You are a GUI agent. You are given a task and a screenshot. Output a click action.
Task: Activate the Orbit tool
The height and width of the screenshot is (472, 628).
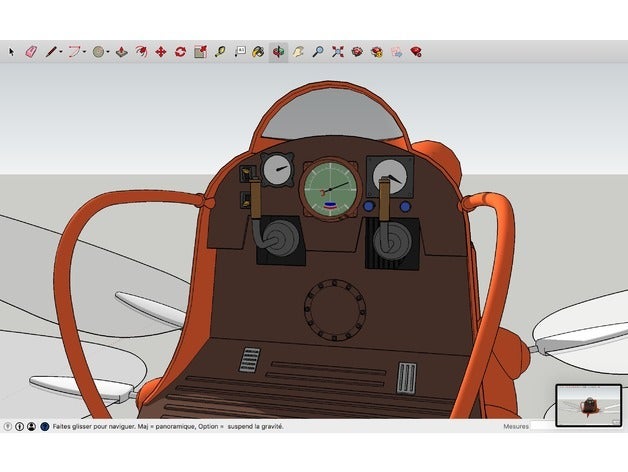click(278, 51)
